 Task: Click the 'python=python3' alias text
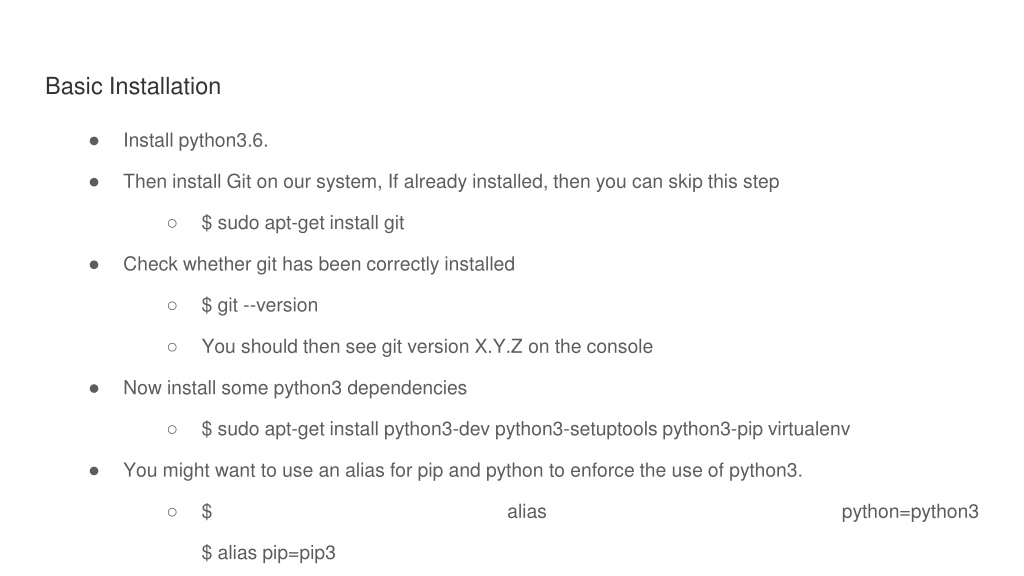pos(910,511)
